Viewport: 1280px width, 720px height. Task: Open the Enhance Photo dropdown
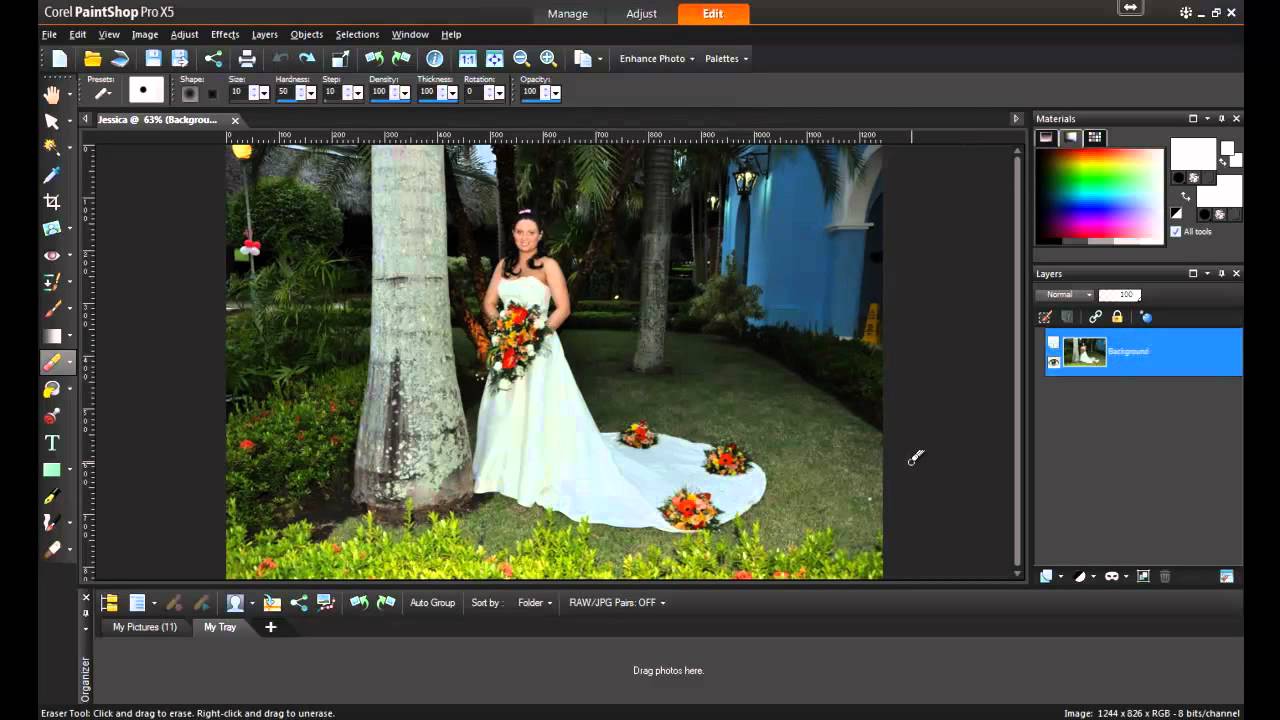pos(656,59)
